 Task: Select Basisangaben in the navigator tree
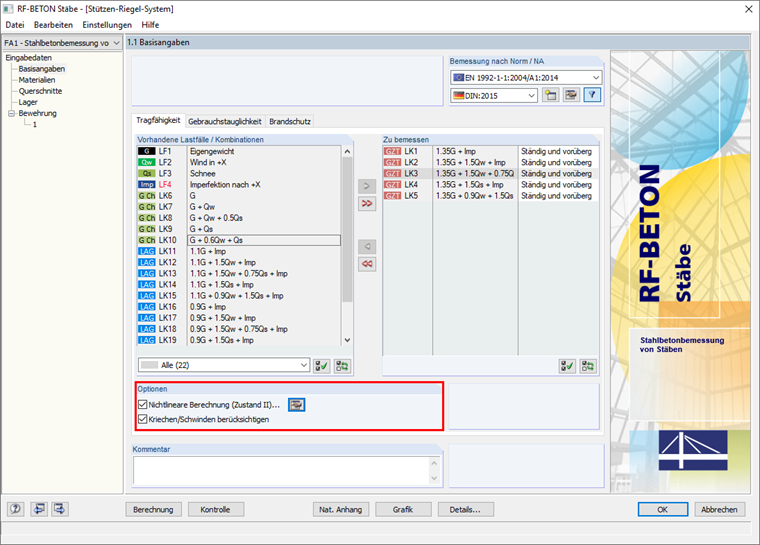coord(42,69)
